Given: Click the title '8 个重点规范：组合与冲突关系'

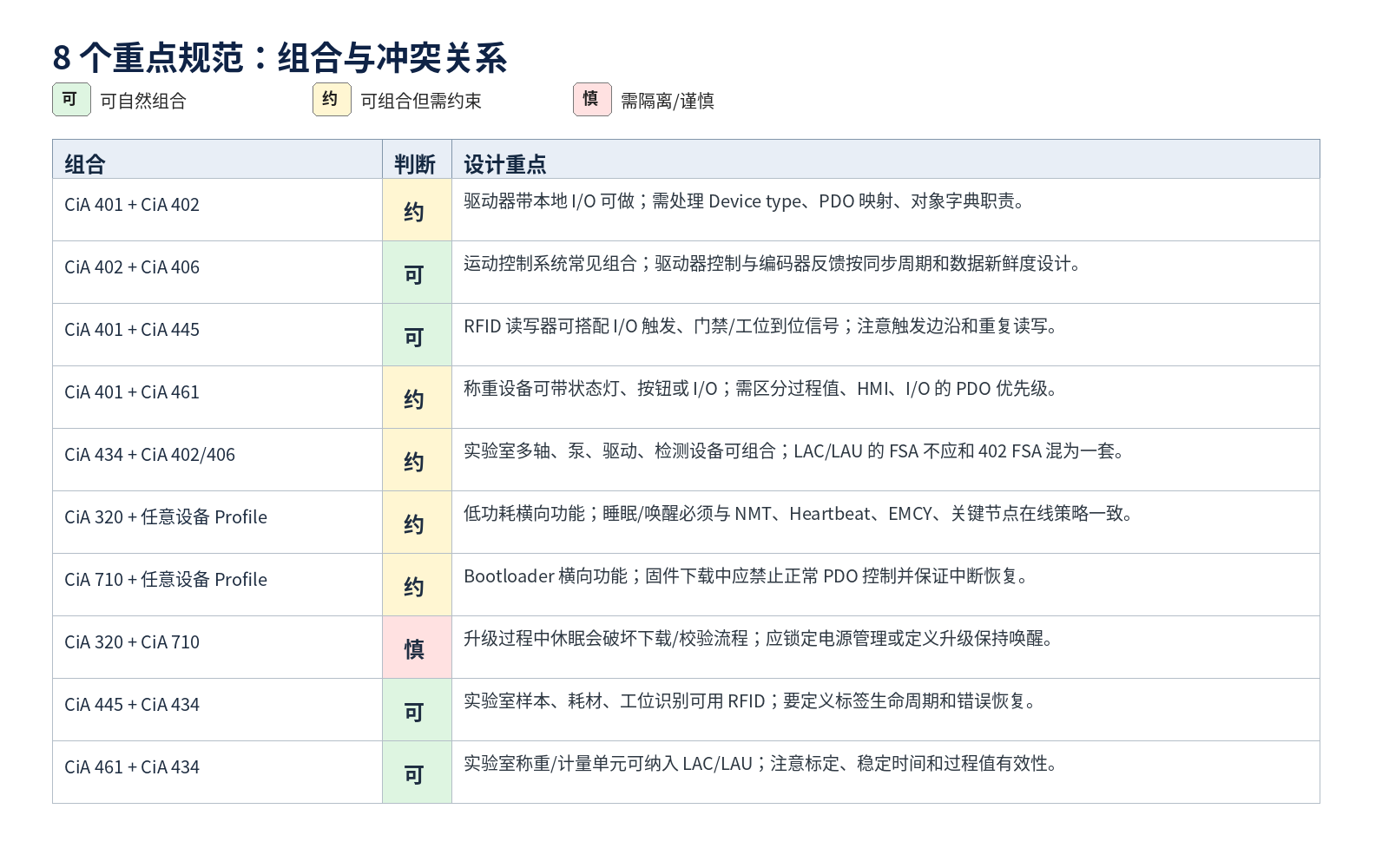Looking at the screenshot, I should [280, 58].
